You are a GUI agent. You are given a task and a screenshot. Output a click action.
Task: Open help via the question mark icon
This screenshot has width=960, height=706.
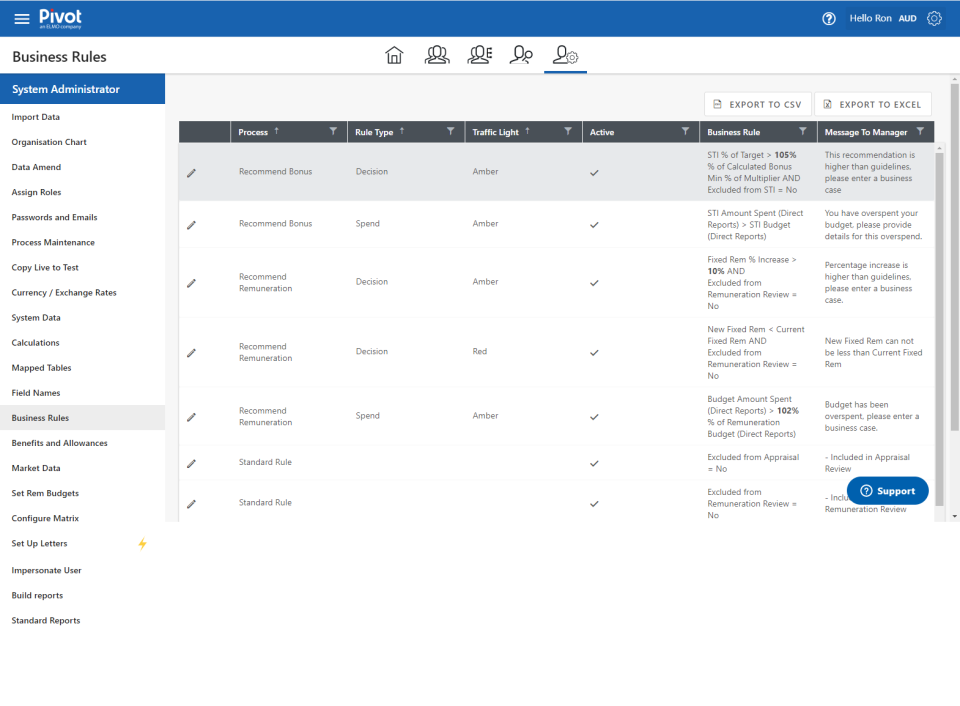click(828, 18)
